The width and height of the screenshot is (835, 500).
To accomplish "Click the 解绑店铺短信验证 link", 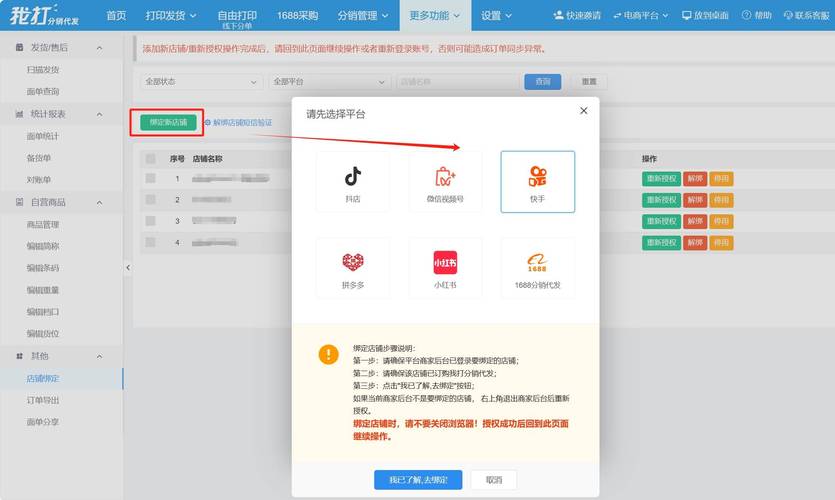I will 243,122.
